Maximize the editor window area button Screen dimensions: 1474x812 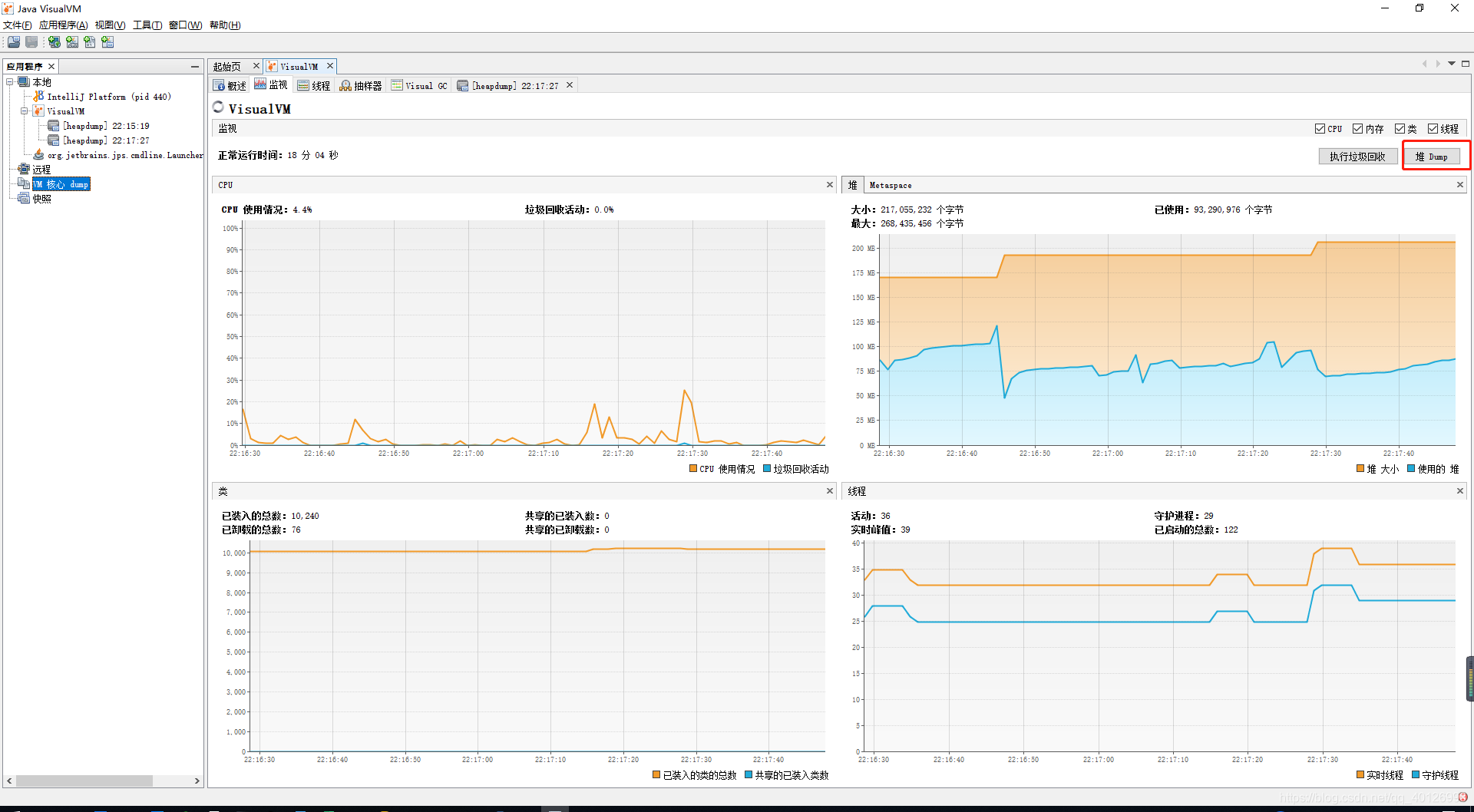pyautogui.click(x=1466, y=64)
